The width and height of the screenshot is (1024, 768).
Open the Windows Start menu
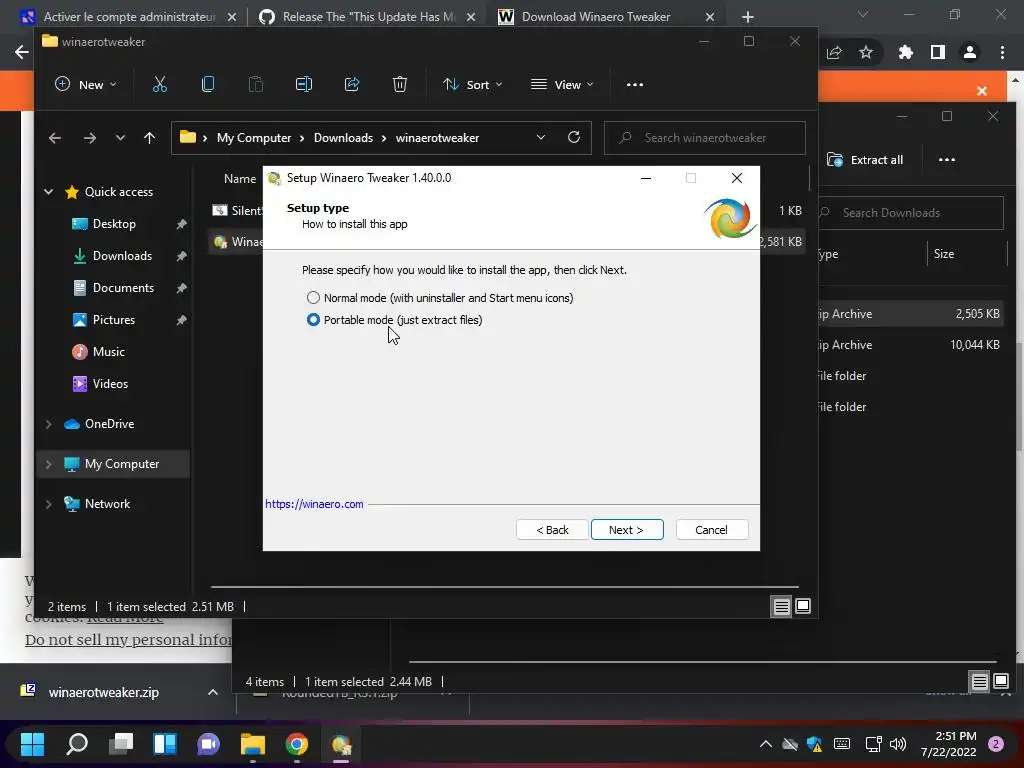pos(32,744)
